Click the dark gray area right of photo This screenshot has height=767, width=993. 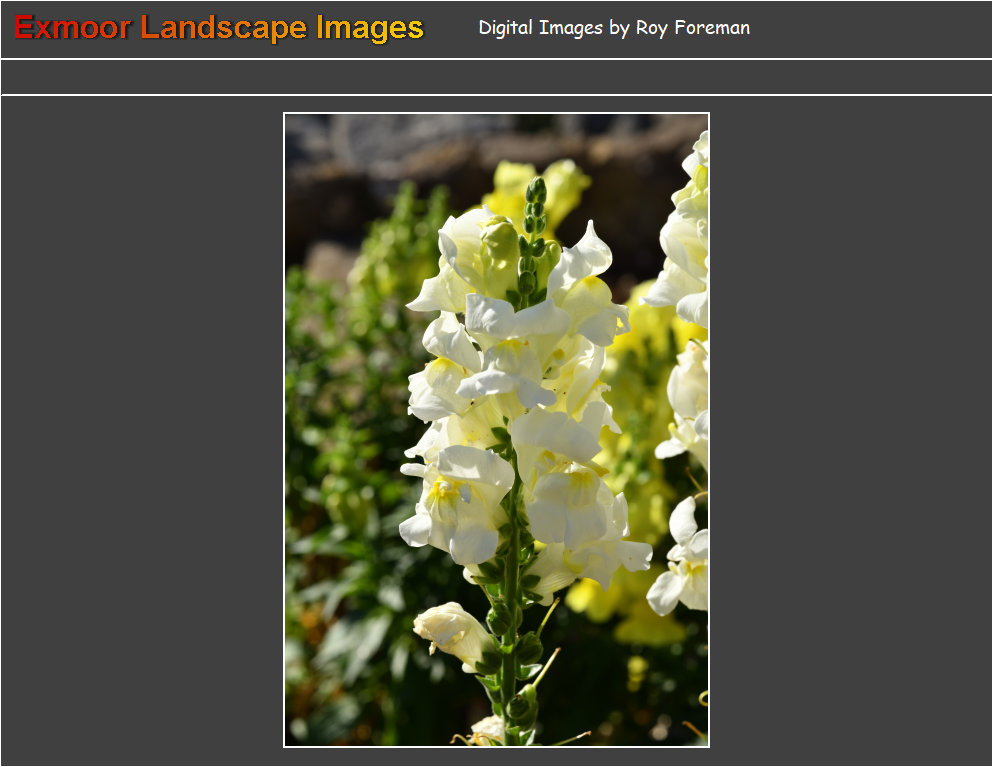pyautogui.click(x=850, y=430)
